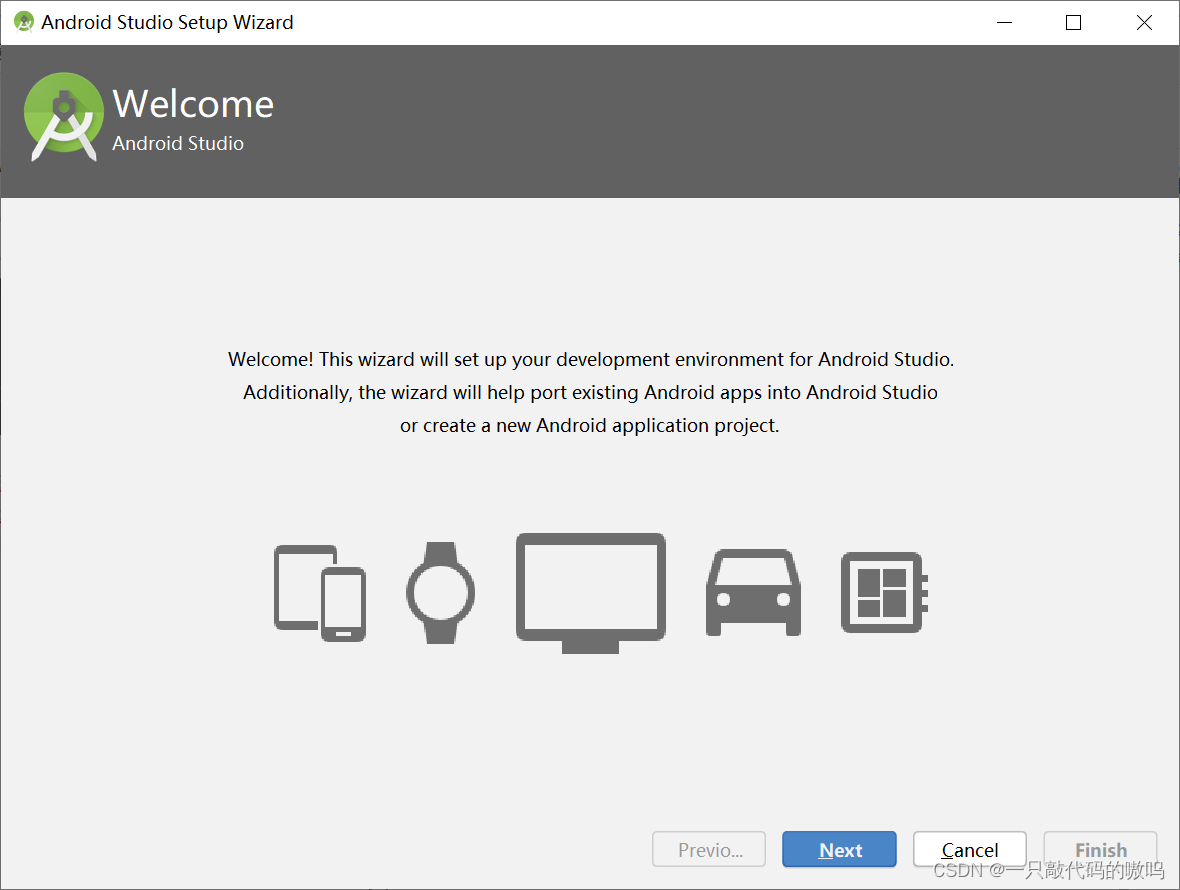Click the phone and tablet icon
The height and width of the screenshot is (890, 1180).
tap(320, 593)
